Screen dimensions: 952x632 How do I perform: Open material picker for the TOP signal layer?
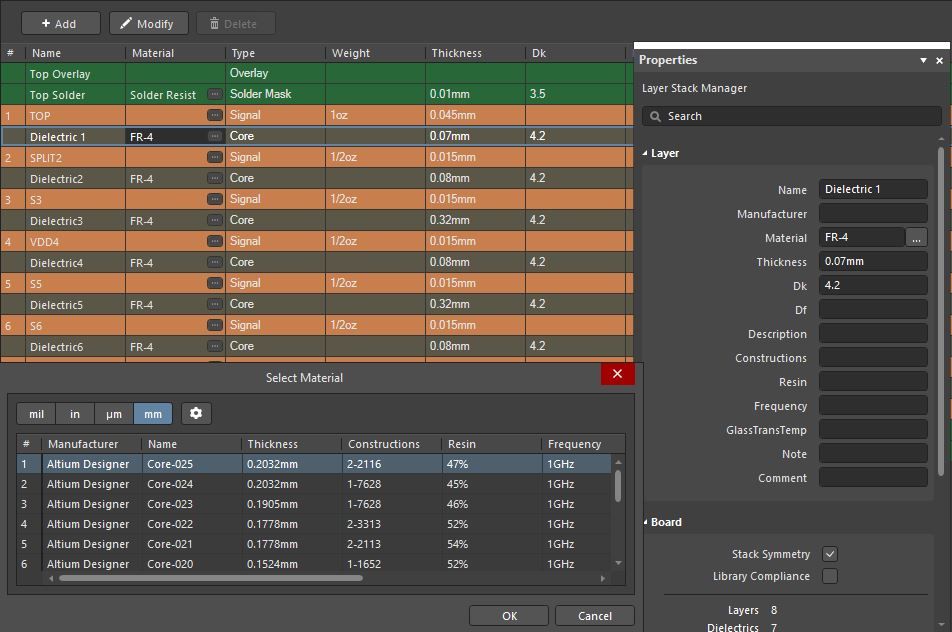pos(215,115)
